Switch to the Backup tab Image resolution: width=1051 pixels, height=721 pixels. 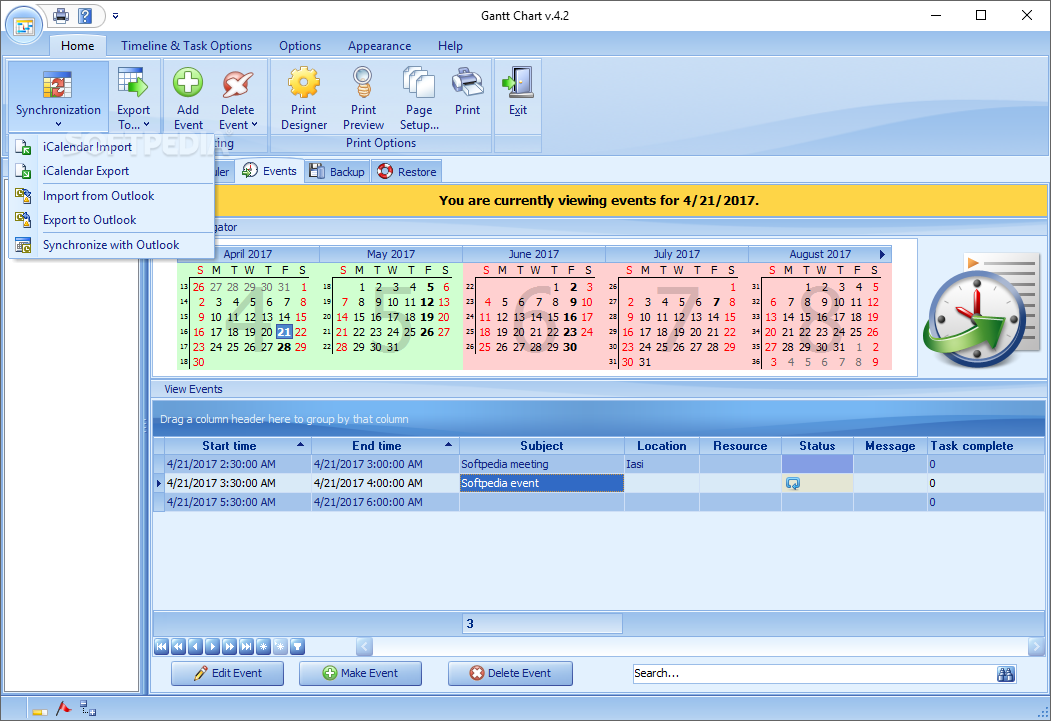(337, 172)
